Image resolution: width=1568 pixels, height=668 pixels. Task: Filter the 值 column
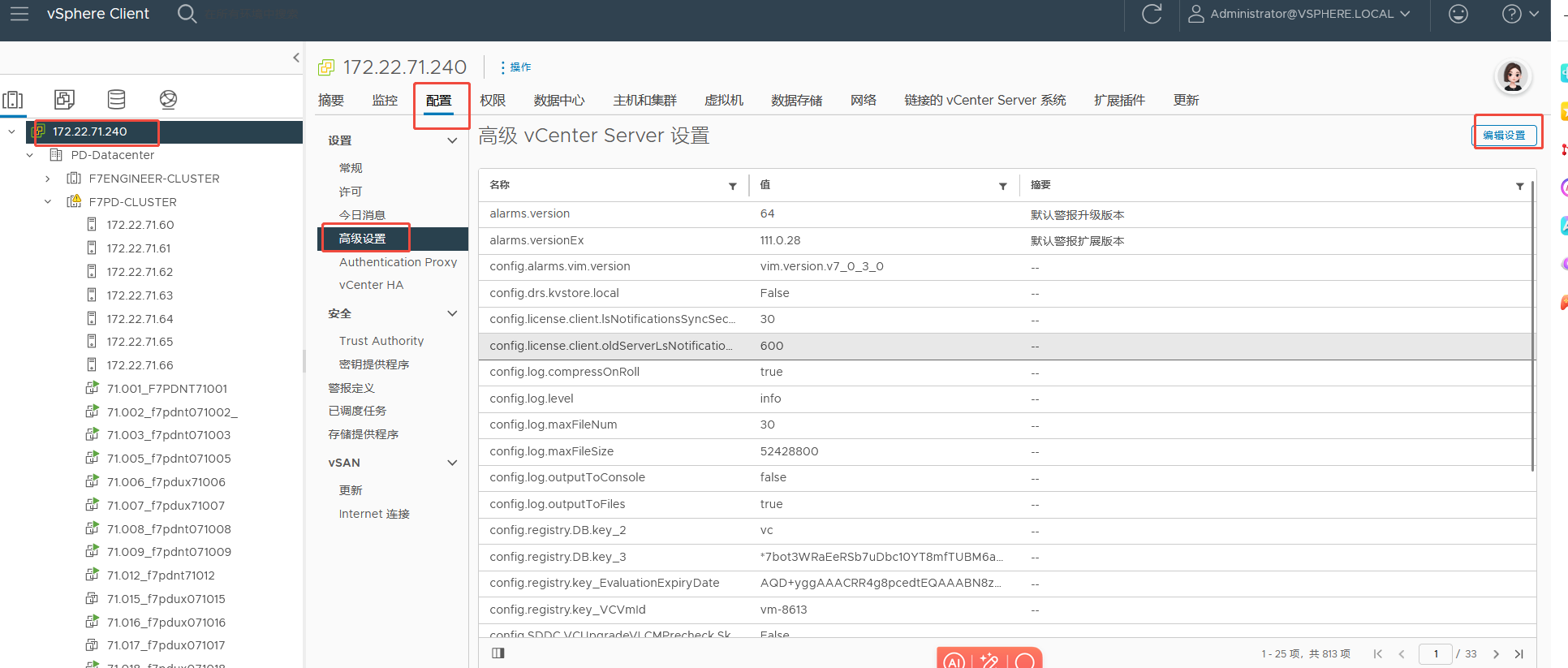click(1002, 186)
